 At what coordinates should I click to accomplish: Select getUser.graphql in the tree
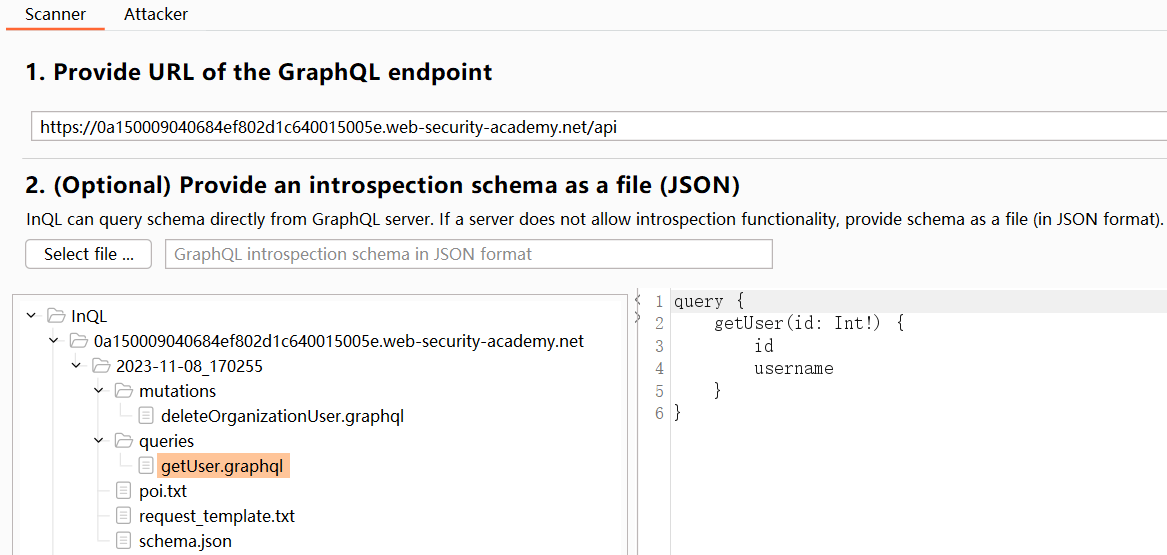(222, 466)
